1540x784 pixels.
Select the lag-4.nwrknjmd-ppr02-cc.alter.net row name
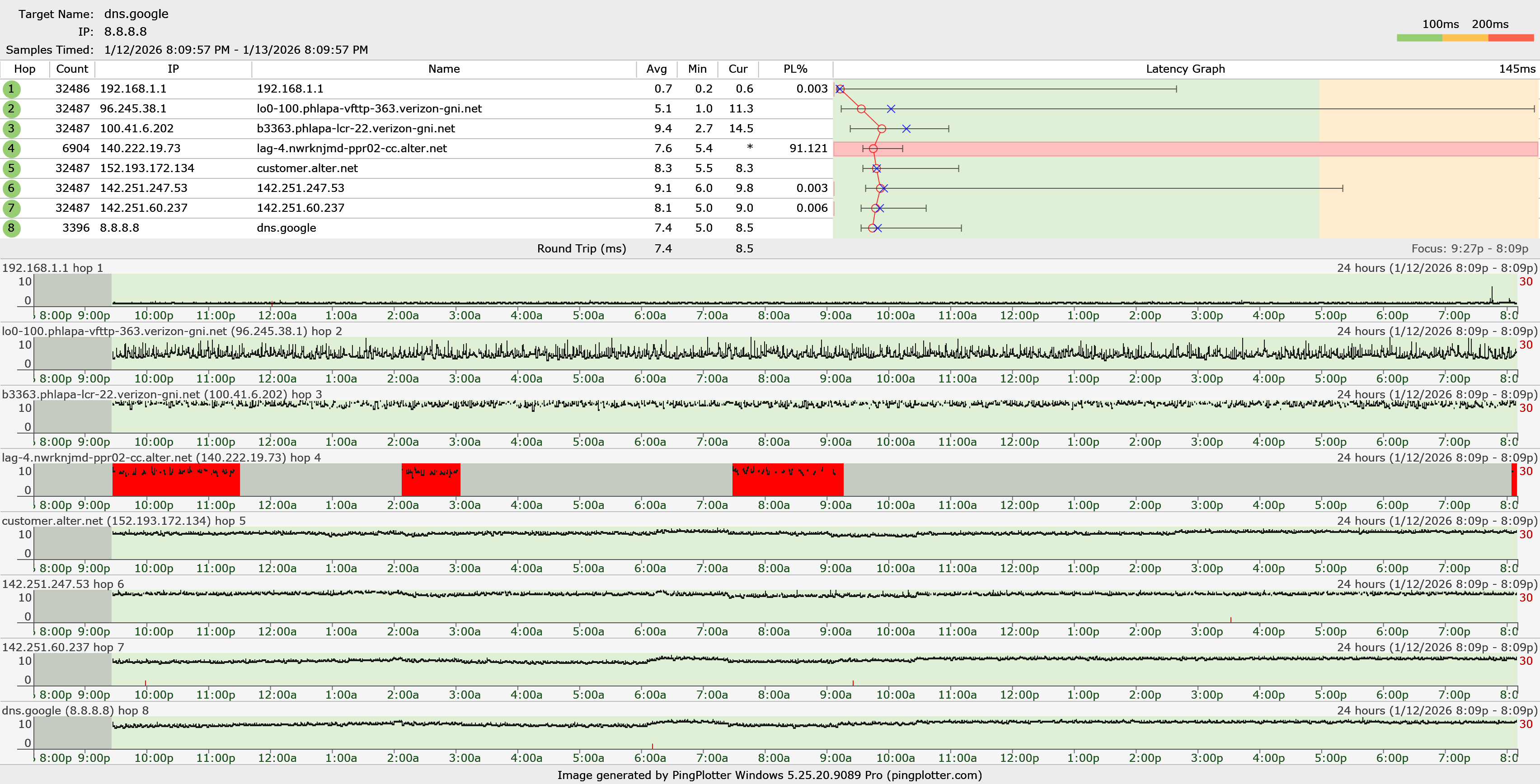[352, 148]
